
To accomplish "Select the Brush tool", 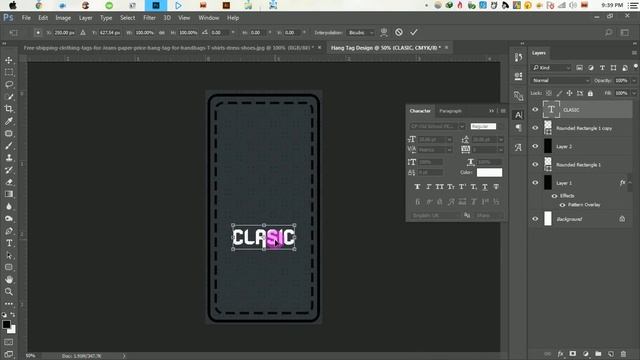I will [x=9, y=146].
